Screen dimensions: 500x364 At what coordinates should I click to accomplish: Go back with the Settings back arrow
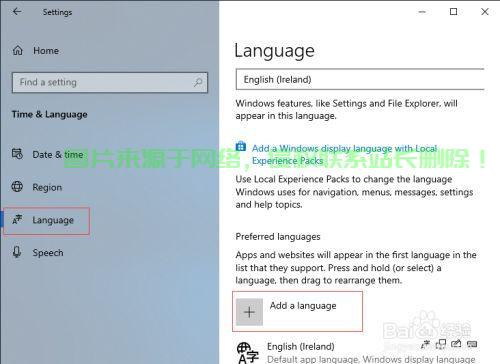tap(17, 12)
